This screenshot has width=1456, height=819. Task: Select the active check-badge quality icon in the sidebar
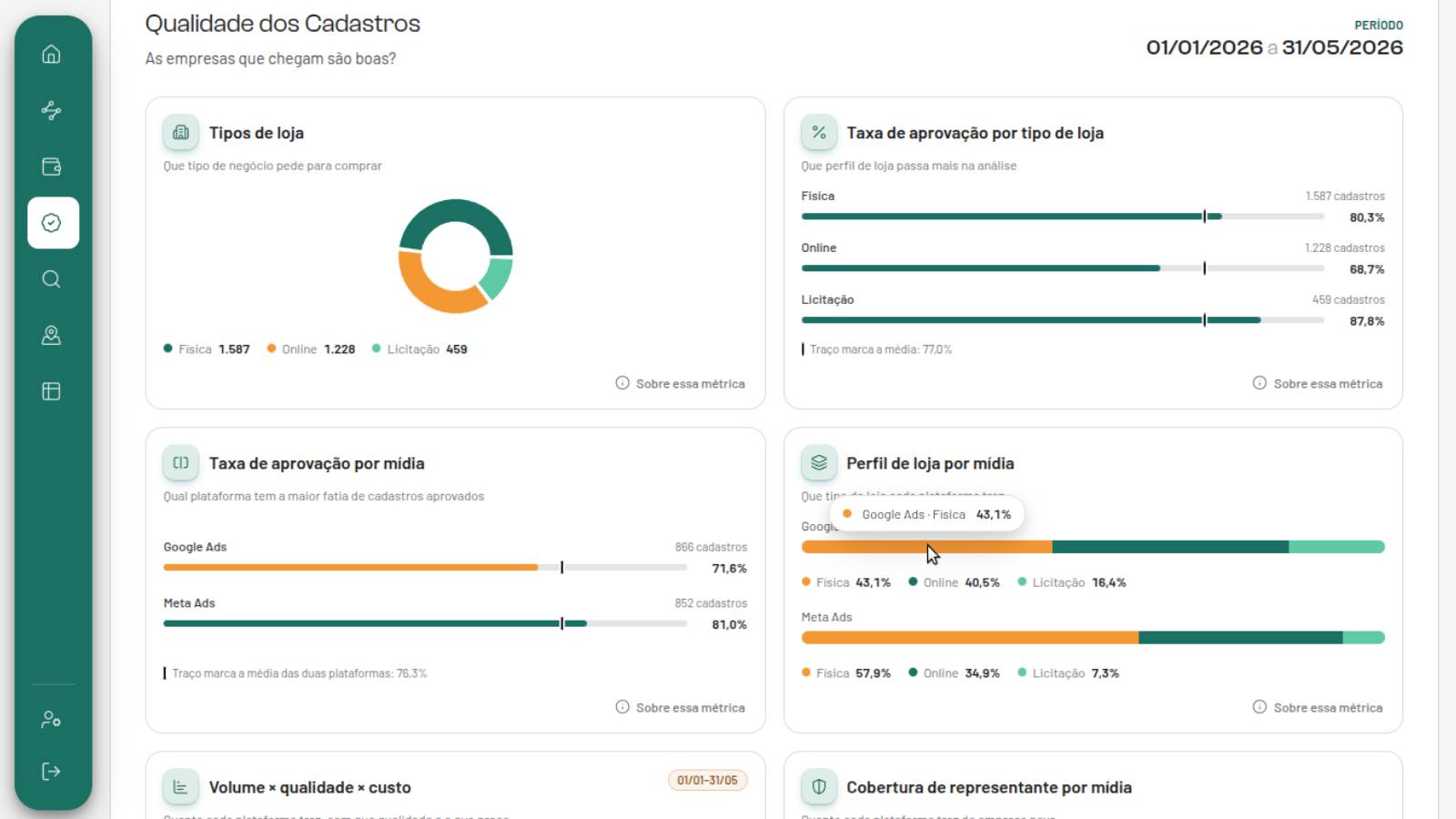(x=53, y=223)
